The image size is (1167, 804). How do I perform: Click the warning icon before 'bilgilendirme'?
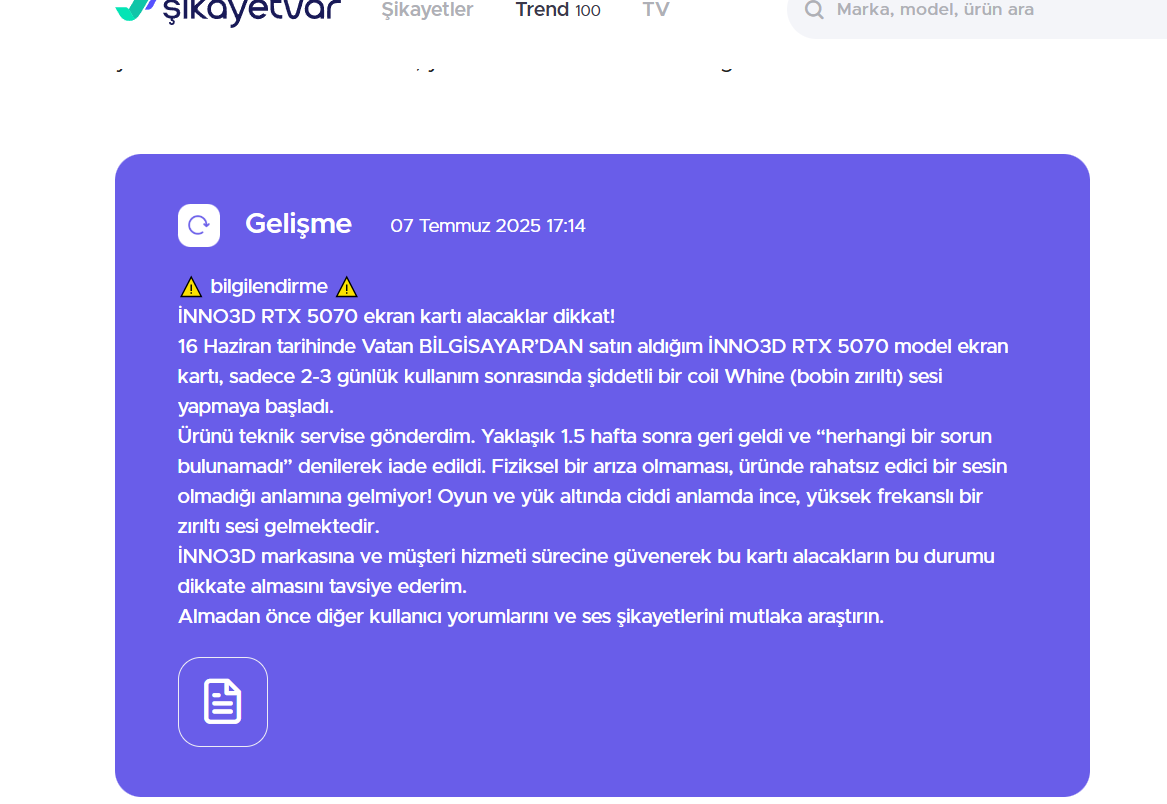pos(191,287)
